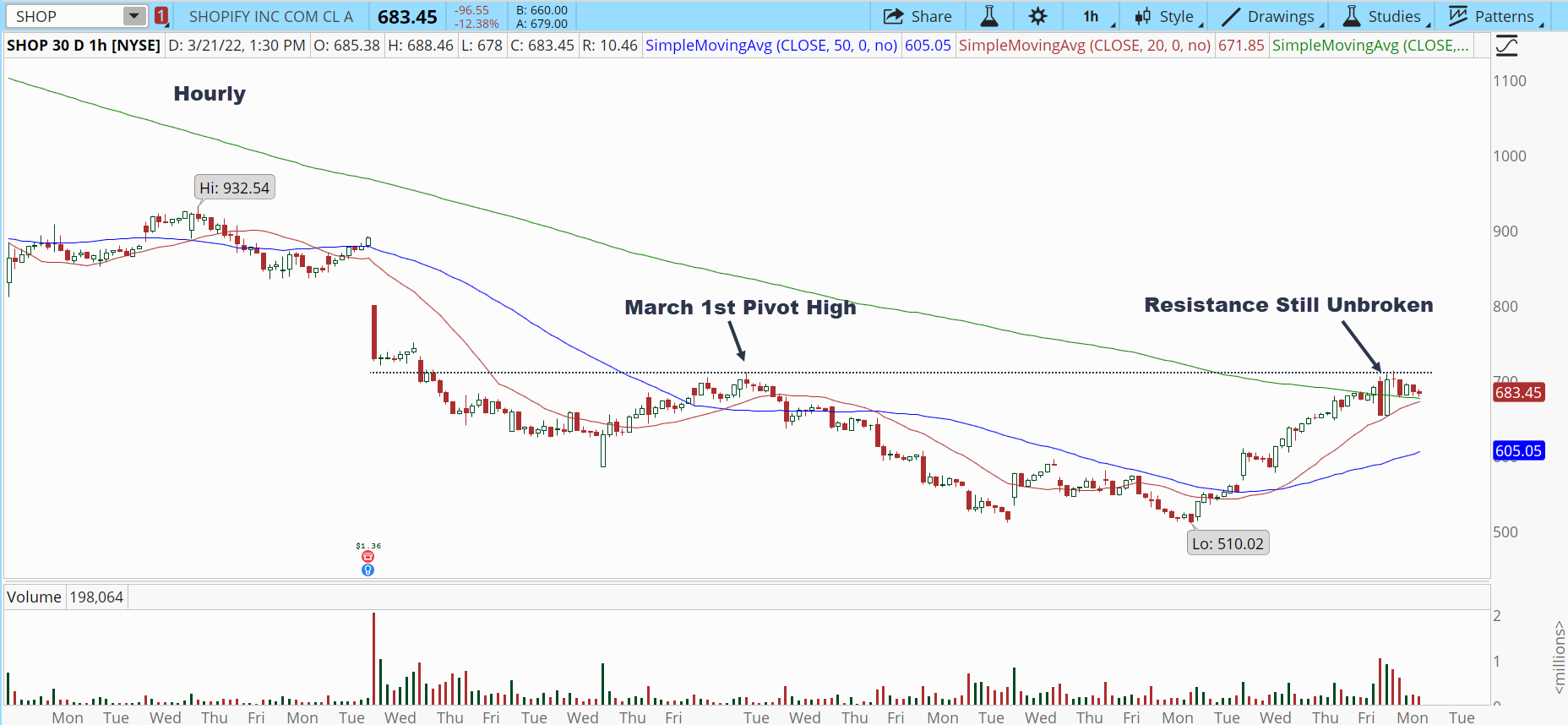Click the 'R: 10.46' range value
Screen dimensions: 1568x725
coord(610,46)
